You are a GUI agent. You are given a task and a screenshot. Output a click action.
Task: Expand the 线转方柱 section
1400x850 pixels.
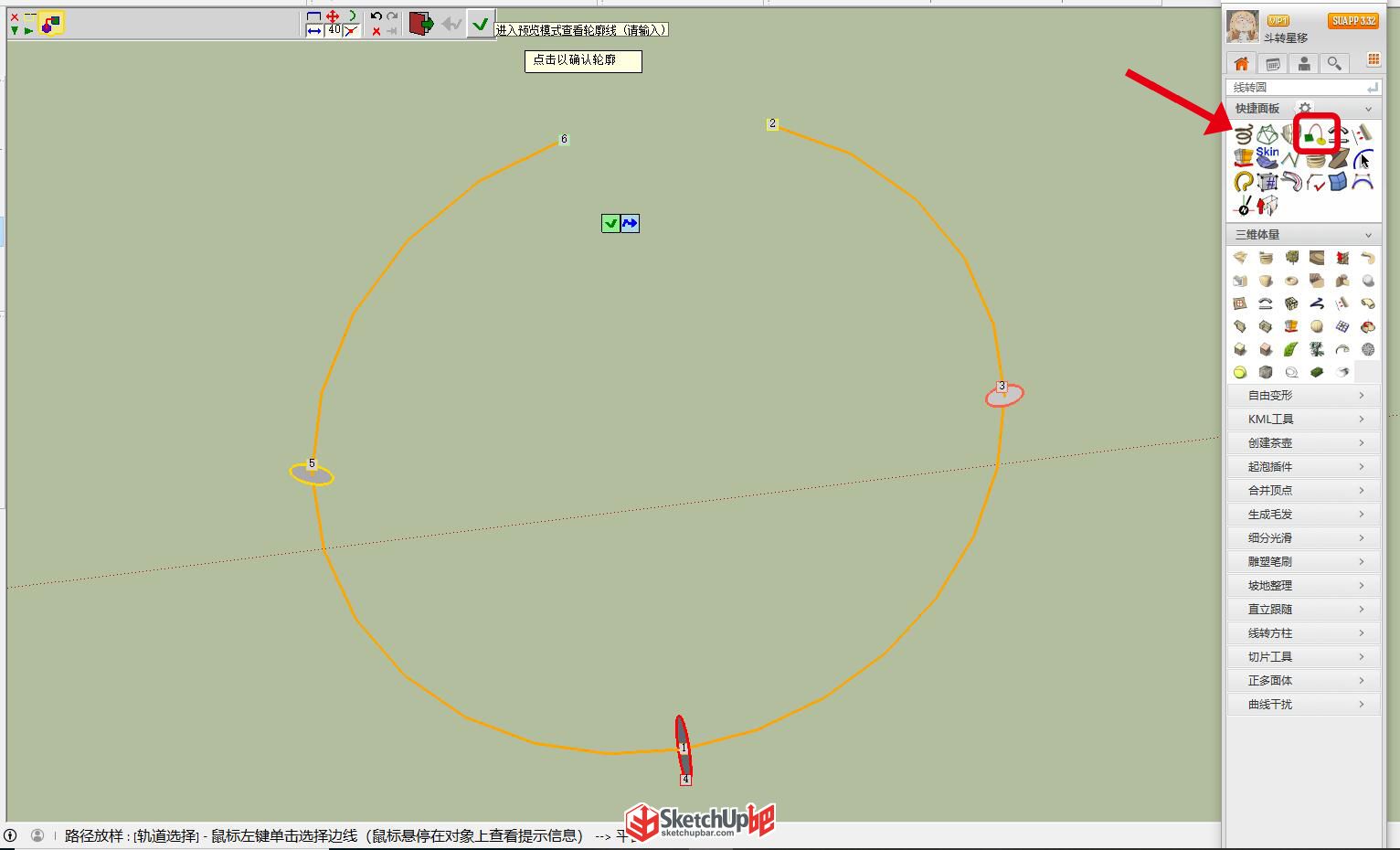pyautogui.click(x=1303, y=632)
